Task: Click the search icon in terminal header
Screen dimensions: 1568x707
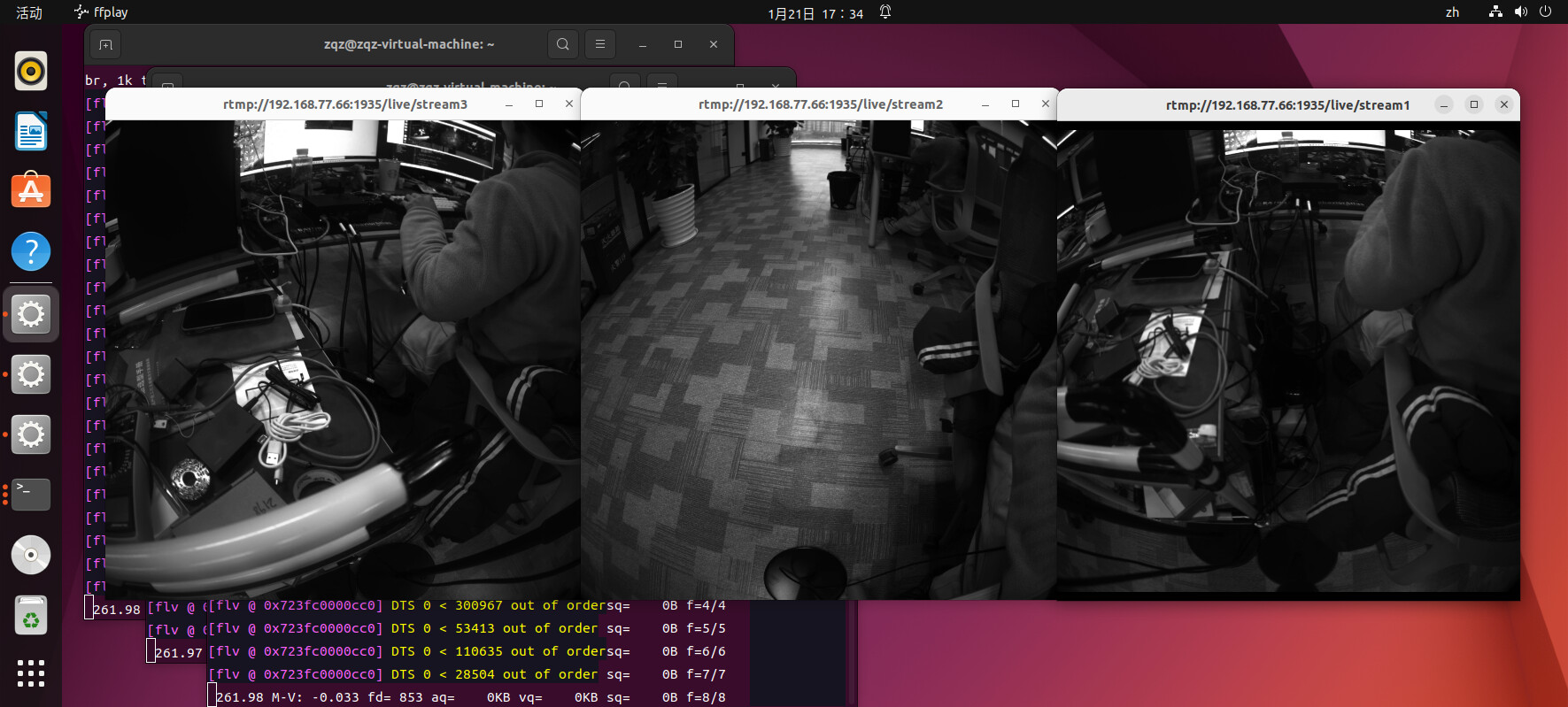Action: 562,44
